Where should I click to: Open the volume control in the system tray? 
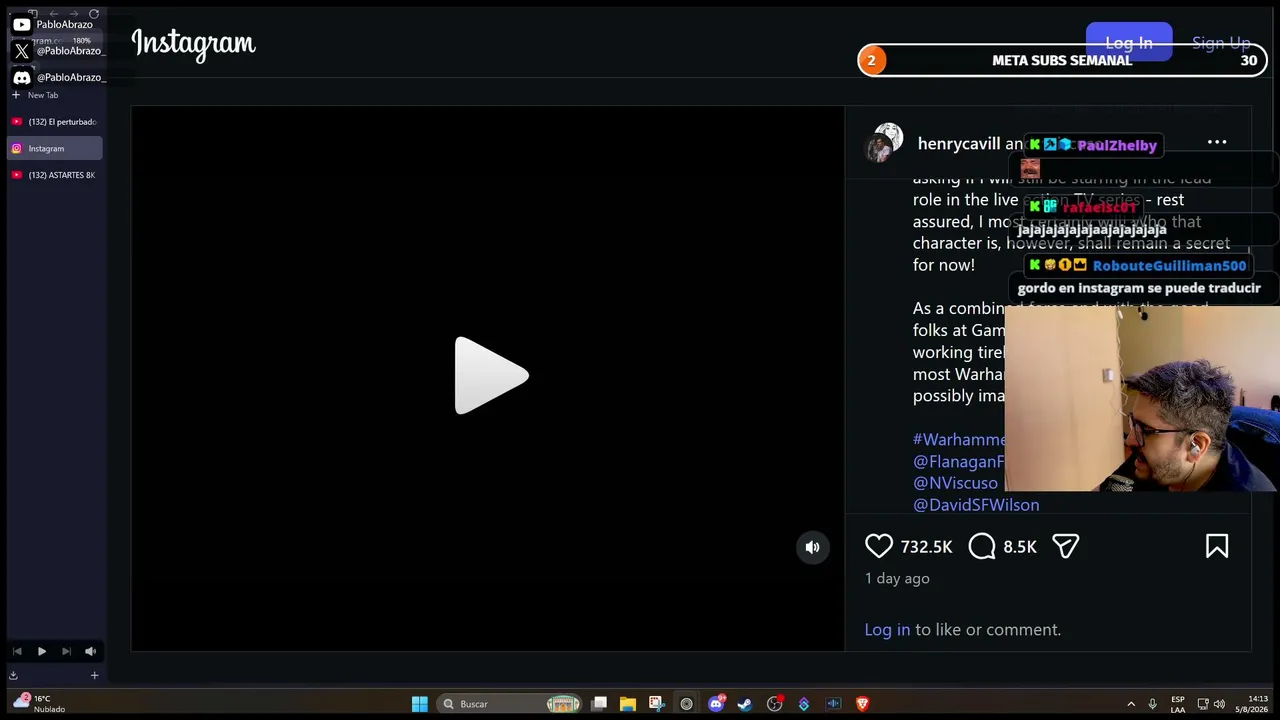click(1219, 704)
